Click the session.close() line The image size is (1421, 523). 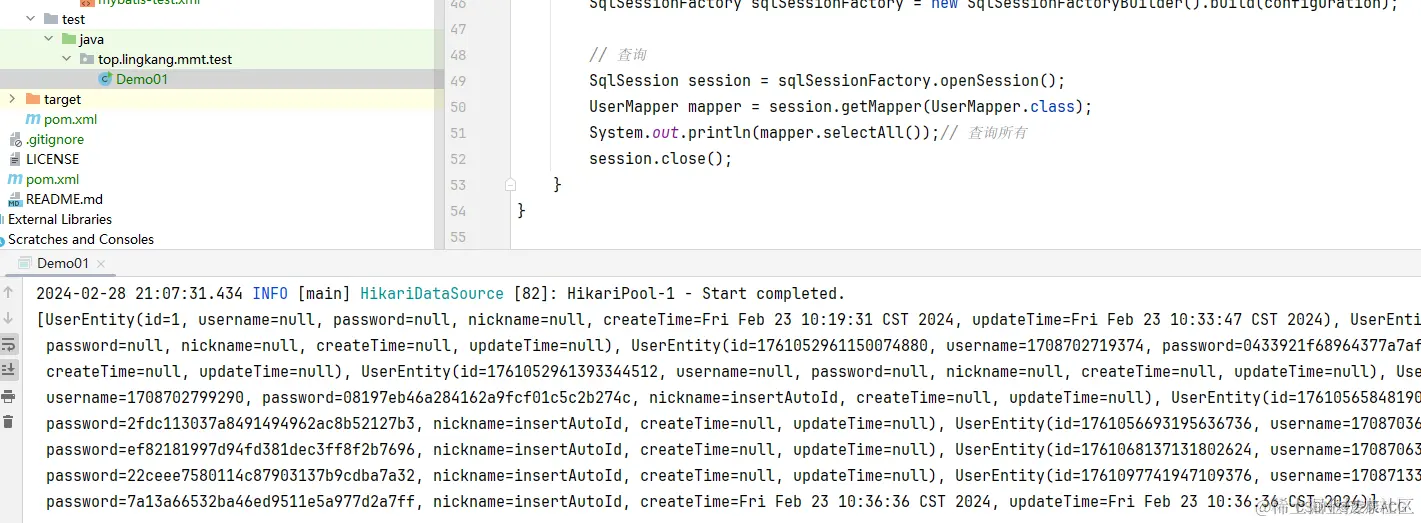[x=661, y=159]
